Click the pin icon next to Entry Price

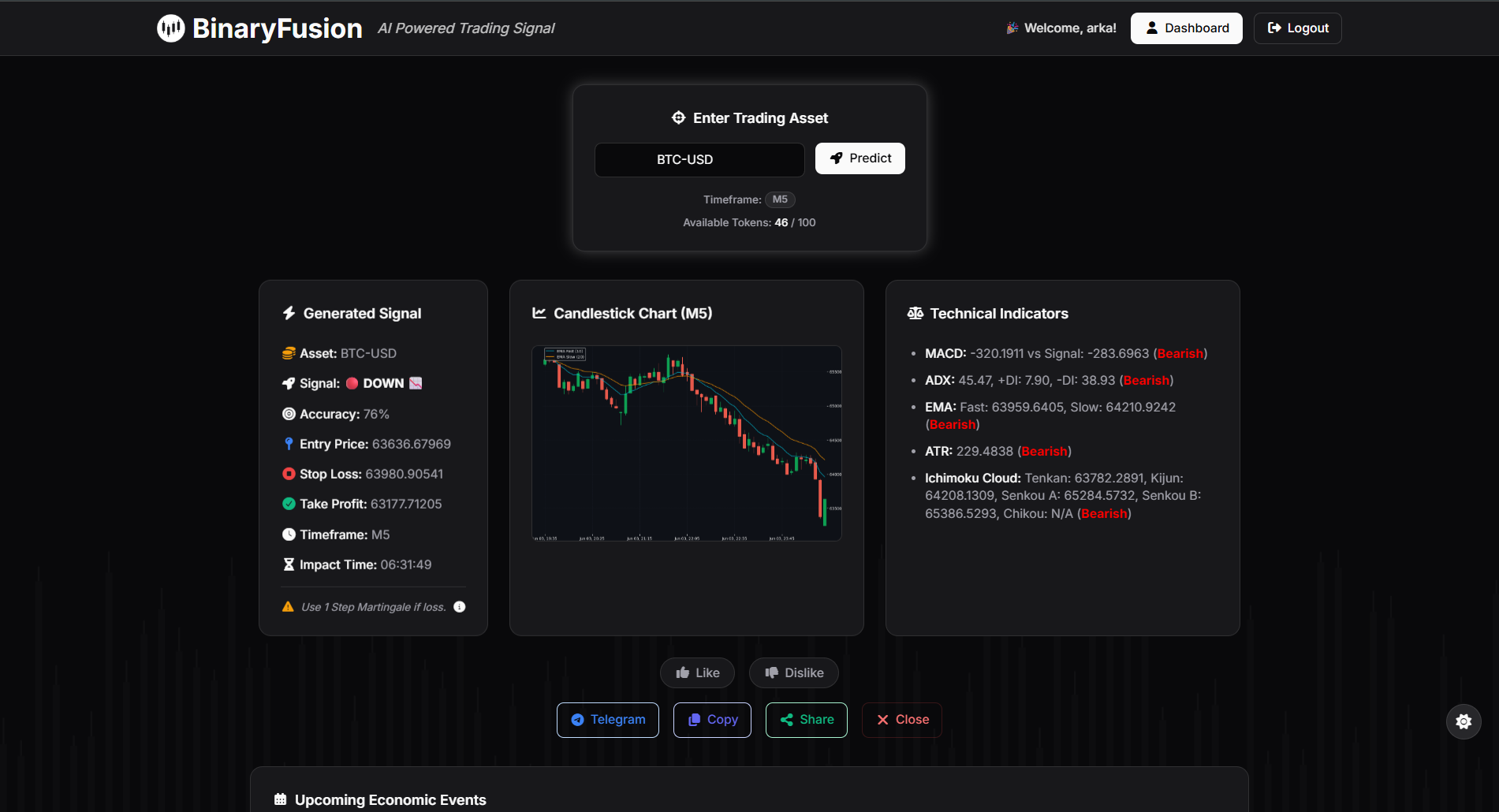[289, 444]
